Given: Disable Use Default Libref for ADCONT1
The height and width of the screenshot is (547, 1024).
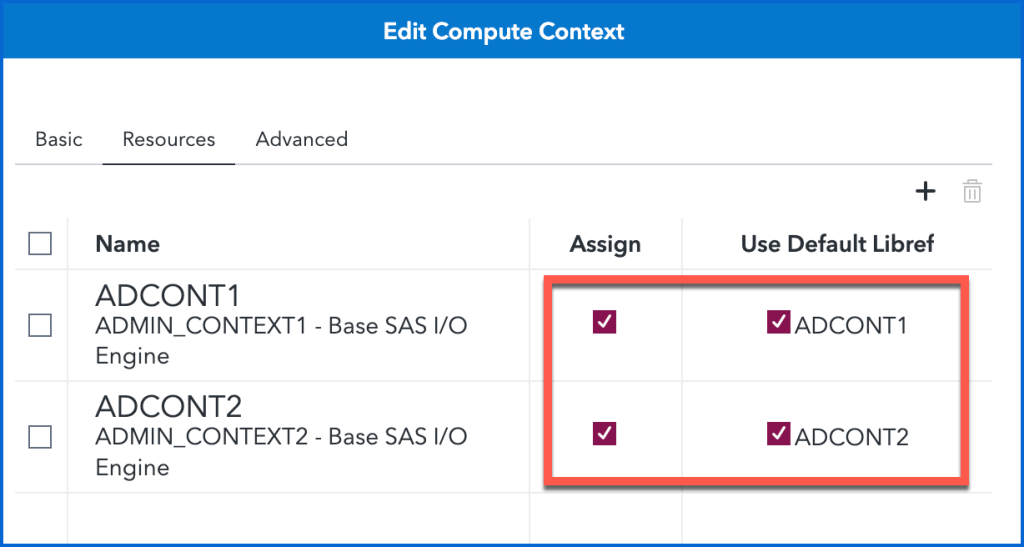Looking at the screenshot, I should (778, 321).
